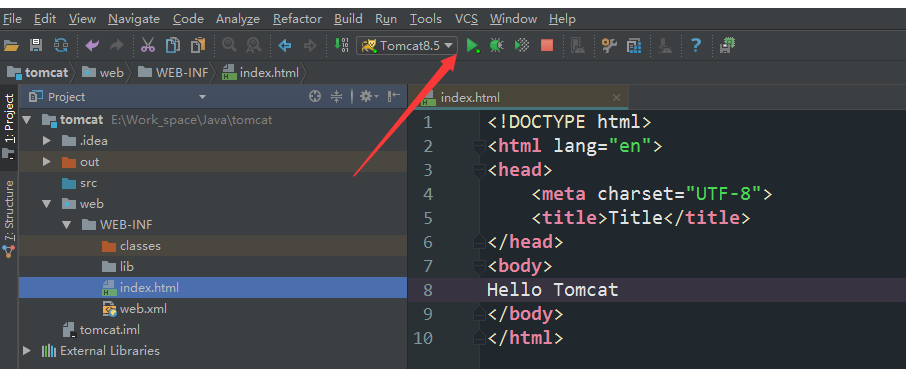Viewport: 906px width, 369px height.
Task: Run Tomcat8.5 with the green play button
Action: [x=473, y=45]
